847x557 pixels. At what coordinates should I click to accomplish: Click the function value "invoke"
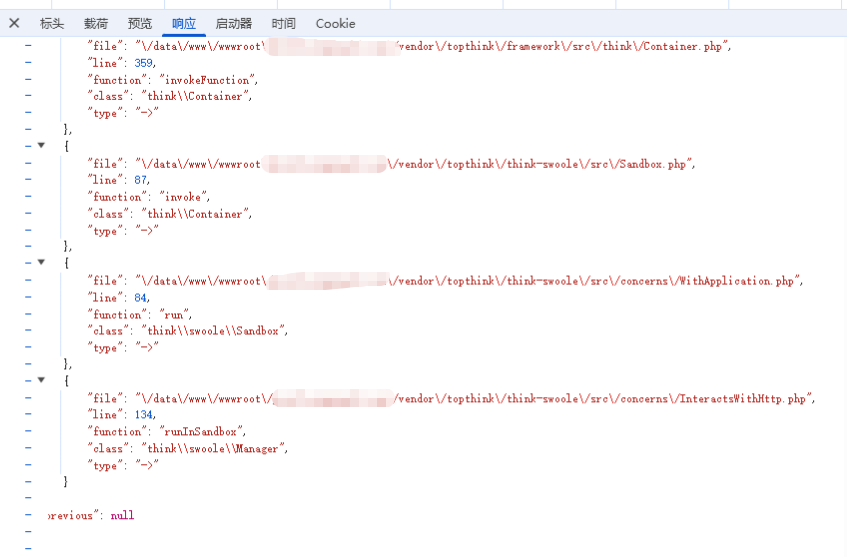pos(183,197)
